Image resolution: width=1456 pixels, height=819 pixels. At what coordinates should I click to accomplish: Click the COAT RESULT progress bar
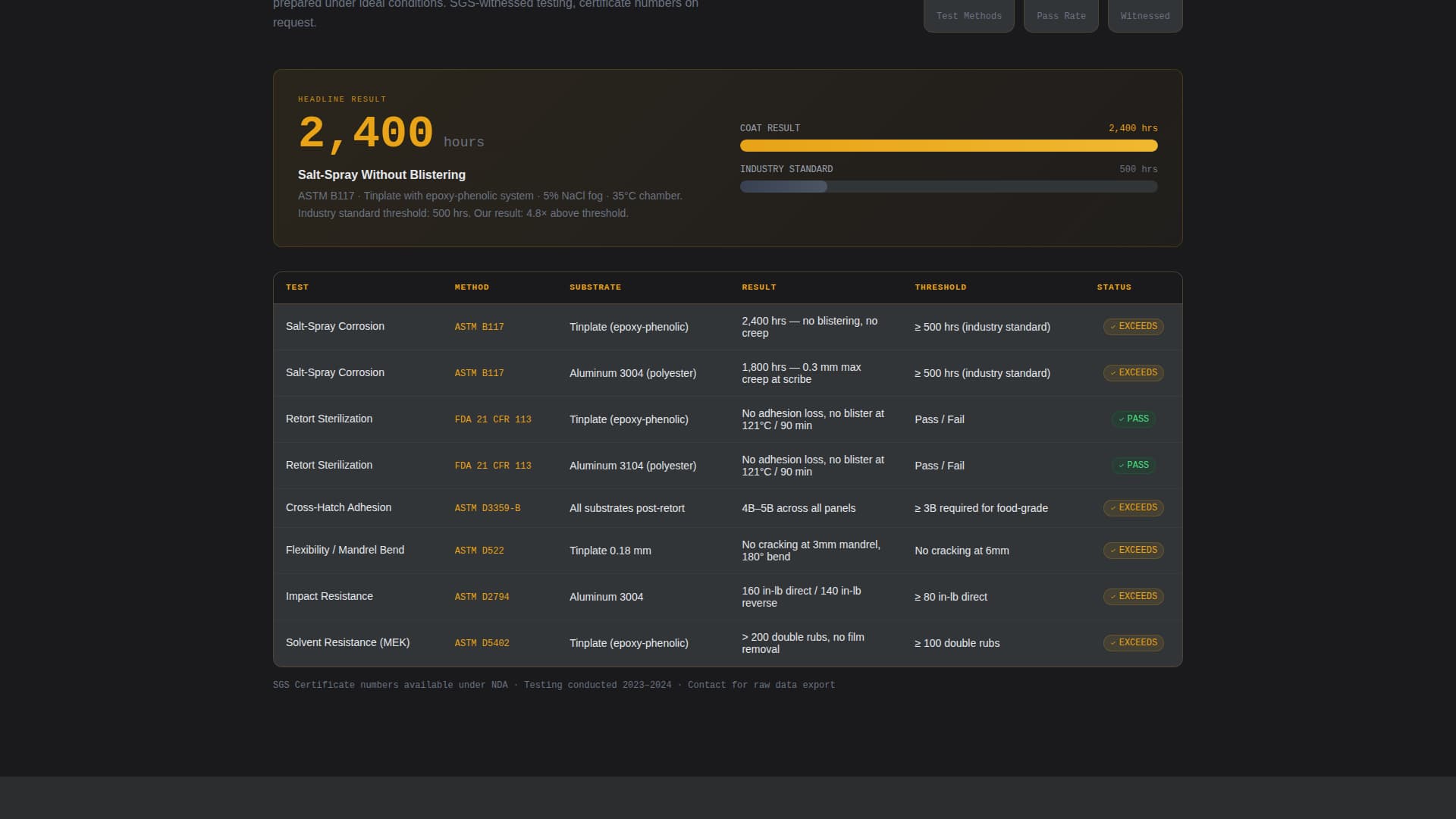pyautogui.click(x=948, y=145)
